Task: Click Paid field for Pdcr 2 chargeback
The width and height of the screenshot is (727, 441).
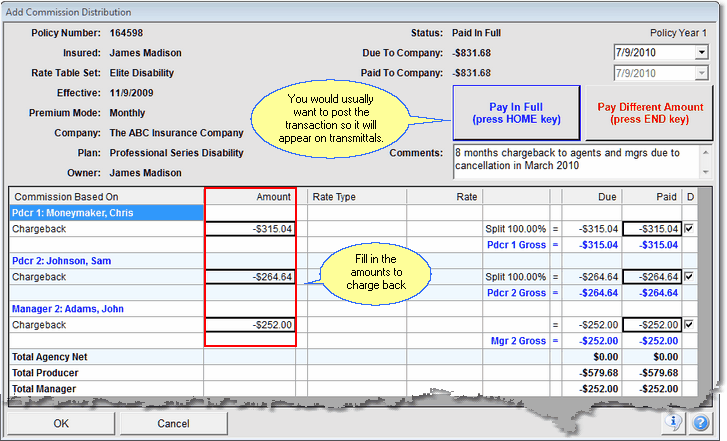Action: coord(652,277)
